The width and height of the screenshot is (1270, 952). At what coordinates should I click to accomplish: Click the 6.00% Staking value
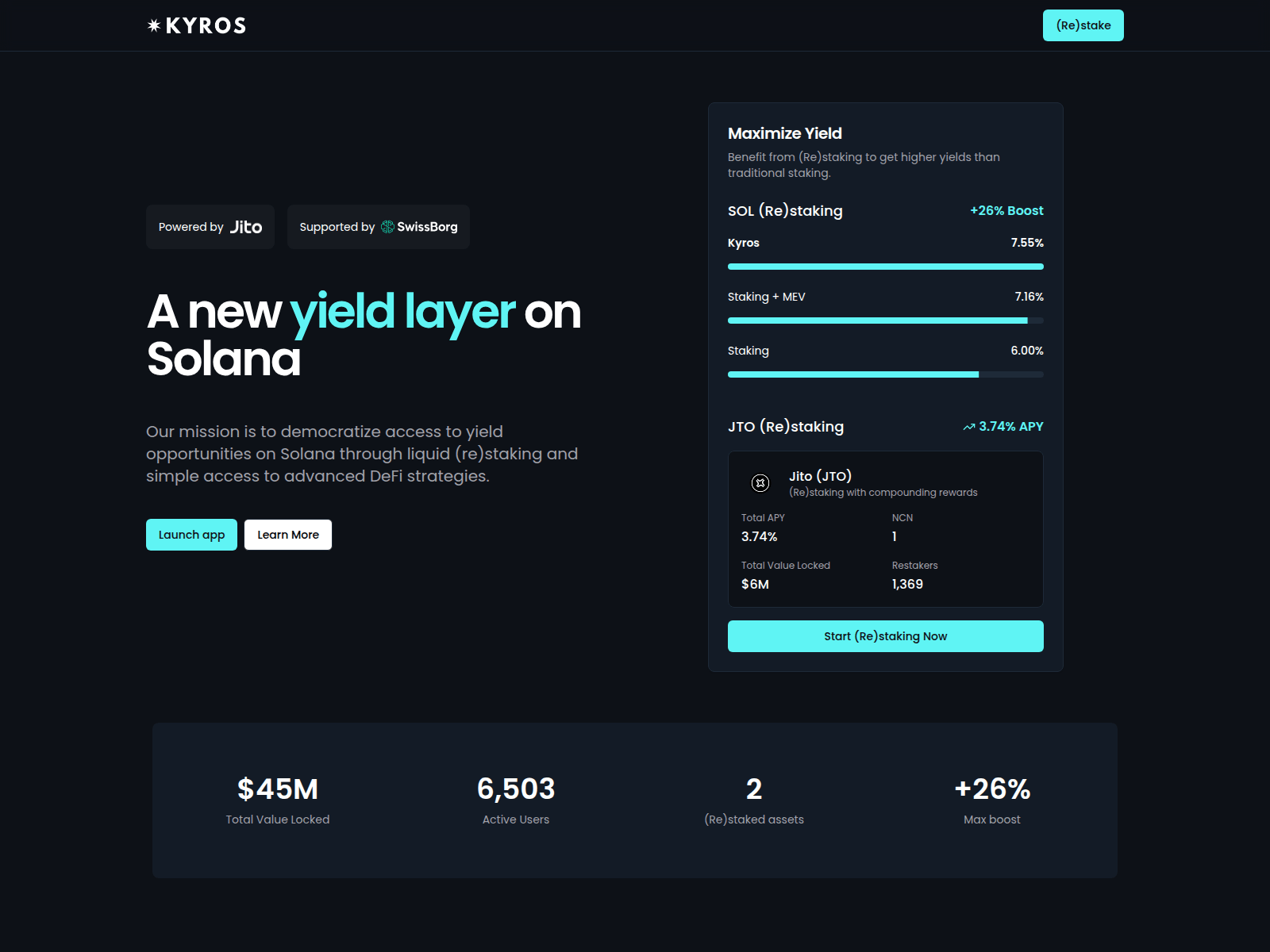click(x=1027, y=351)
